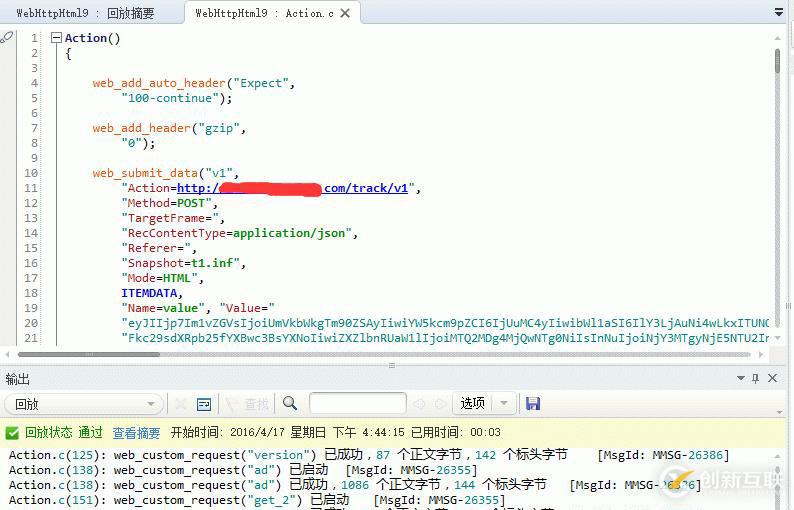Viewport: 794px width, 510px height.
Task: Click the ITEMDATA keyword
Action: point(149,293)
